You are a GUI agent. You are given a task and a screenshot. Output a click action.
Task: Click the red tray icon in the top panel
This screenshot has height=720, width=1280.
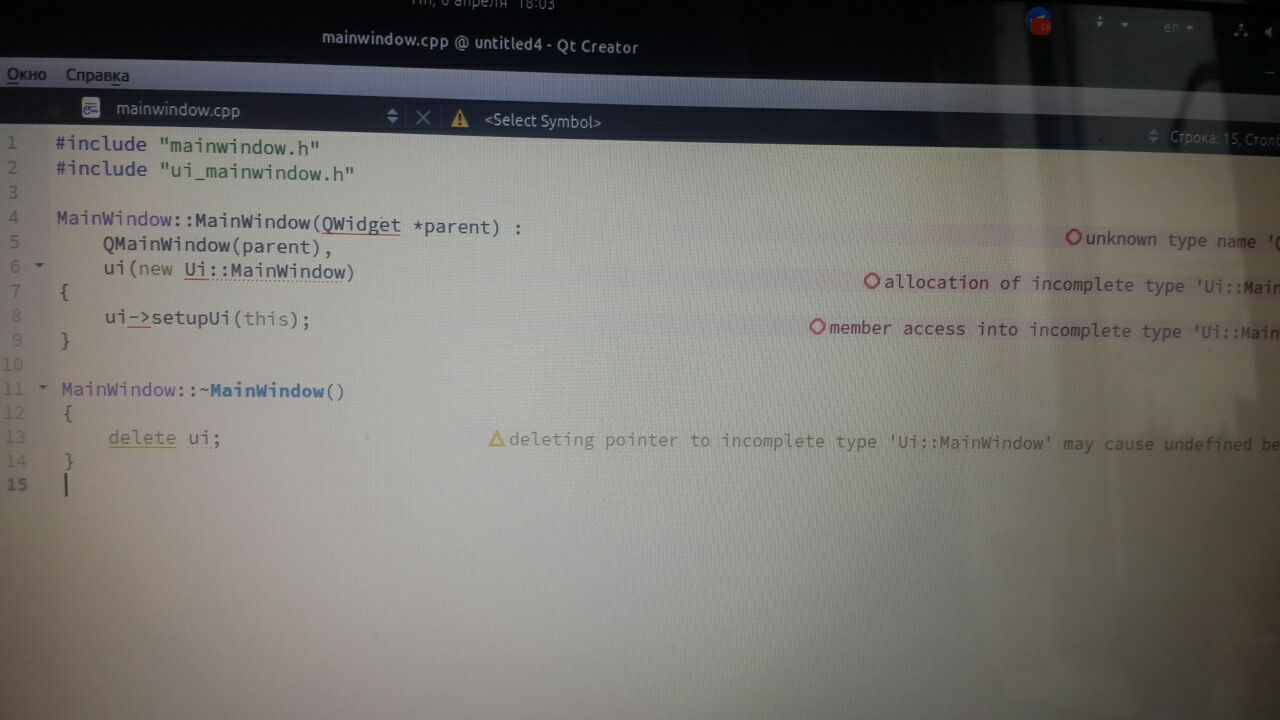pos(1040,22)
